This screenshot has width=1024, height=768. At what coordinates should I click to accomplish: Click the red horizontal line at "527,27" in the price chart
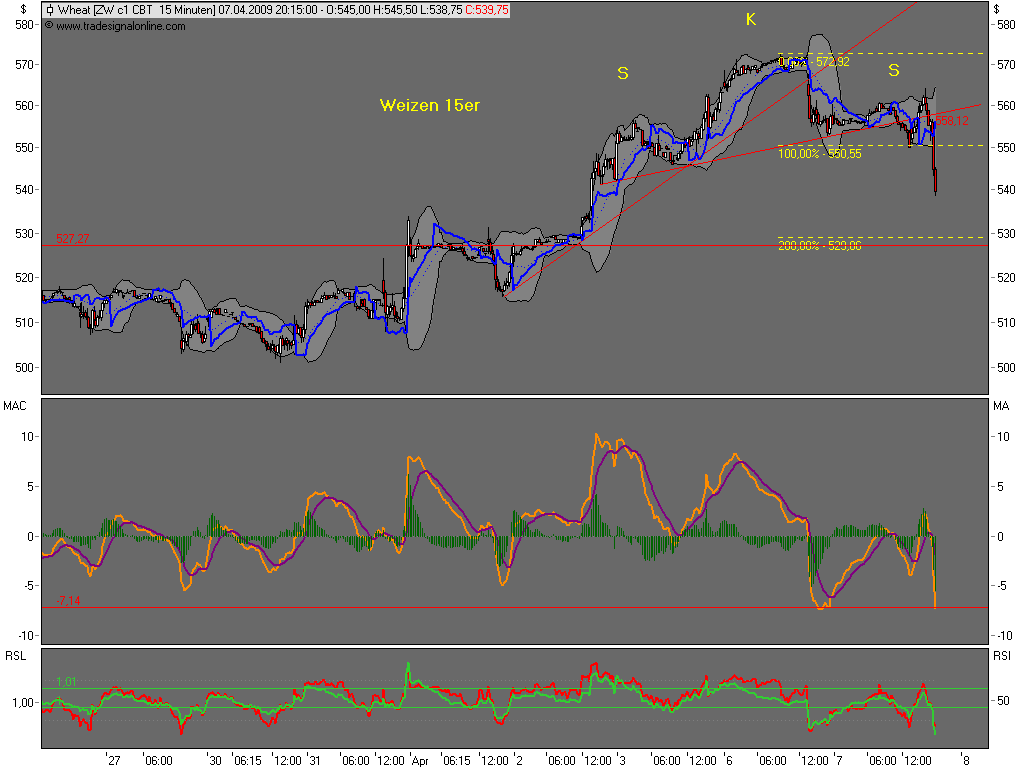(515, 246)
